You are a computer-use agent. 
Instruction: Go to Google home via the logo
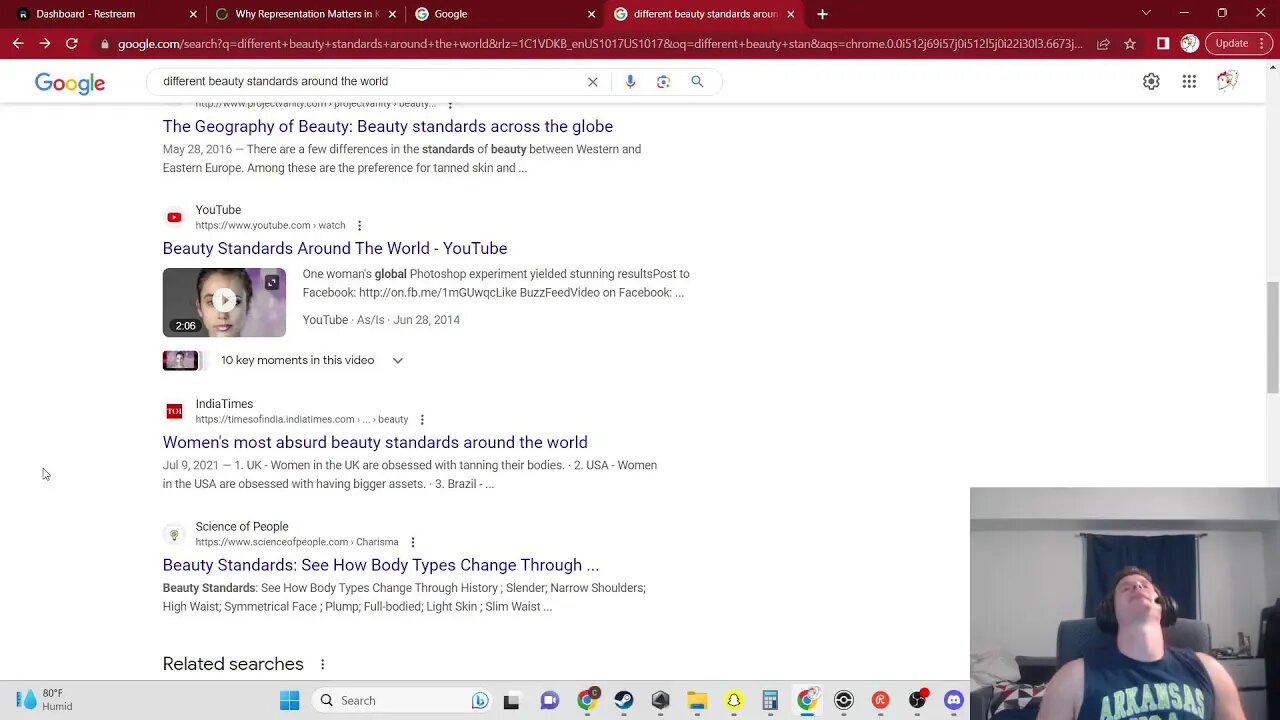pos(70,83)
